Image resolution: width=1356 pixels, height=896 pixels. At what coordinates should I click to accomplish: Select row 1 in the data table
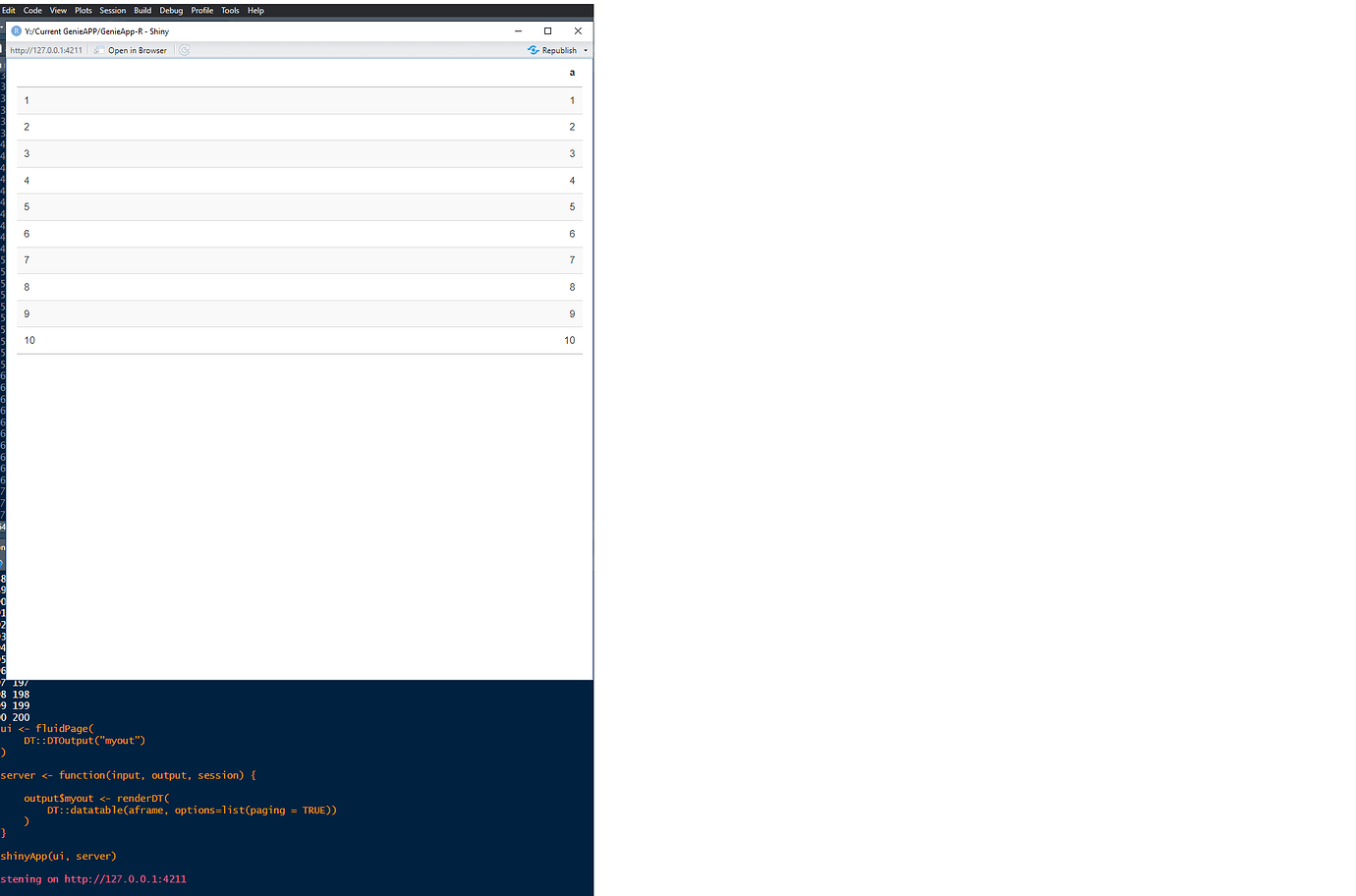point(295,100)
